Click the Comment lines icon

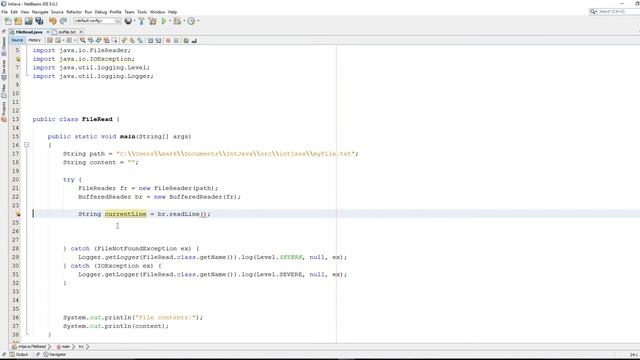click(186, 40)
